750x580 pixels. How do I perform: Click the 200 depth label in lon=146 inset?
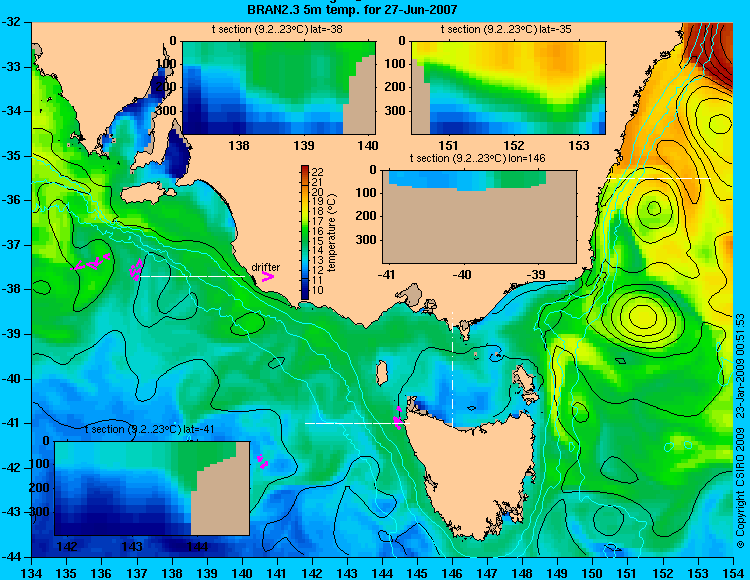(x=366, y=216)
